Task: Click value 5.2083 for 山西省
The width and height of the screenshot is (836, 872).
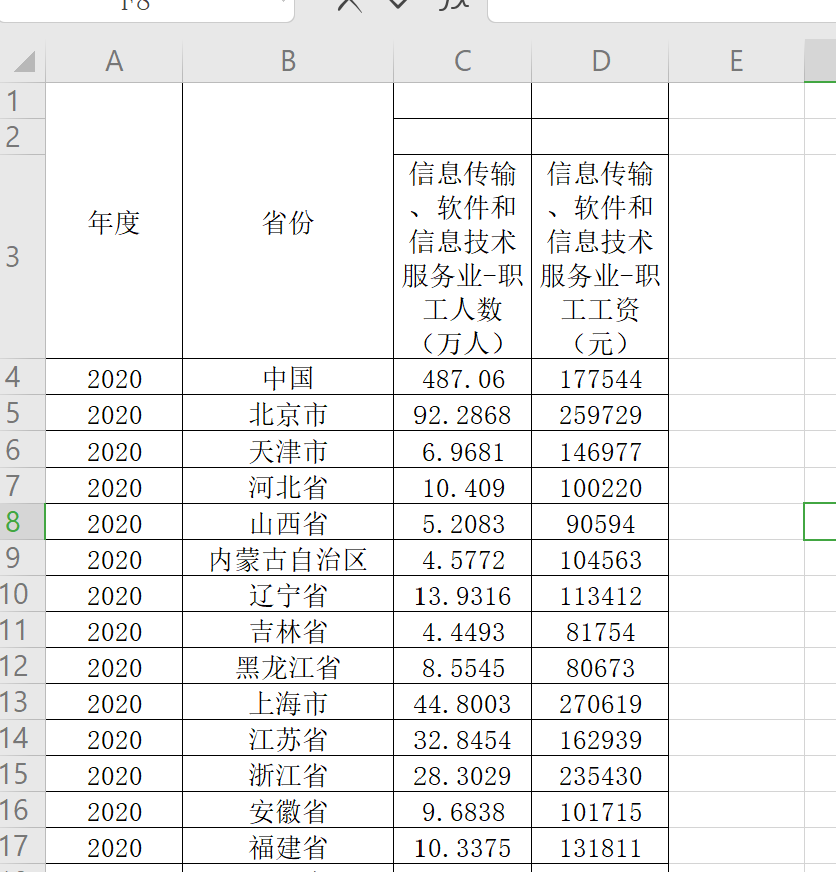Action: coord(462,522)
